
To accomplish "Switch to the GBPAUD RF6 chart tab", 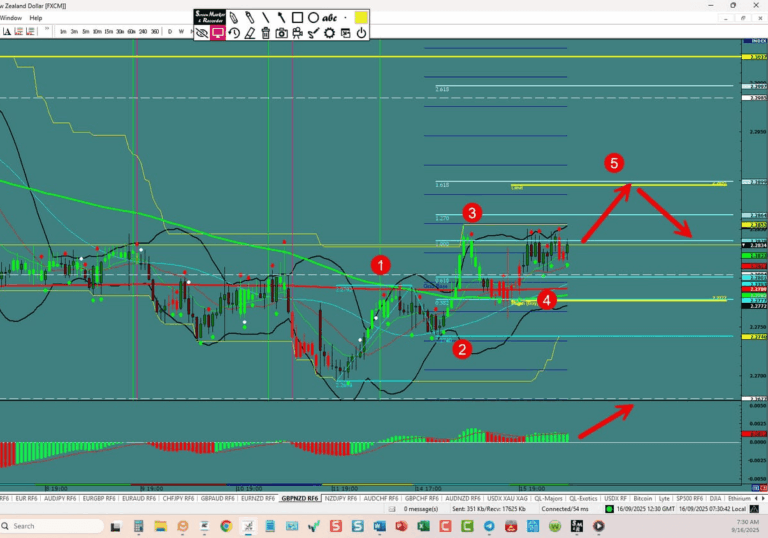I will (x=217, y=498).
